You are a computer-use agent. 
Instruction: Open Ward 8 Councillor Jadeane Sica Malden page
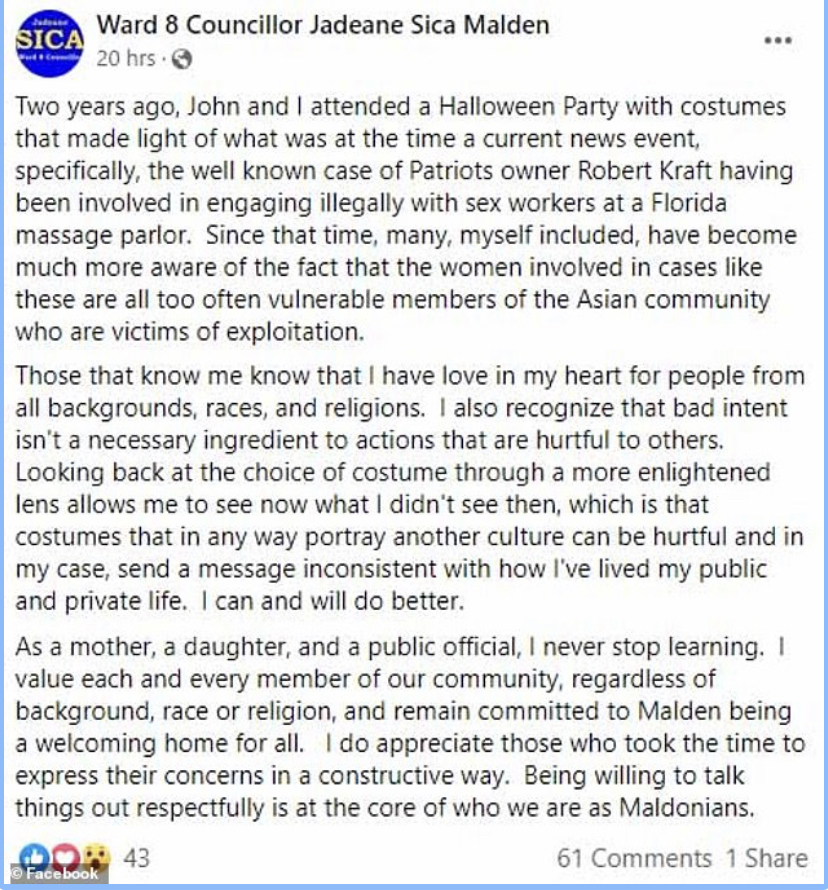click(x=323, y=25)
